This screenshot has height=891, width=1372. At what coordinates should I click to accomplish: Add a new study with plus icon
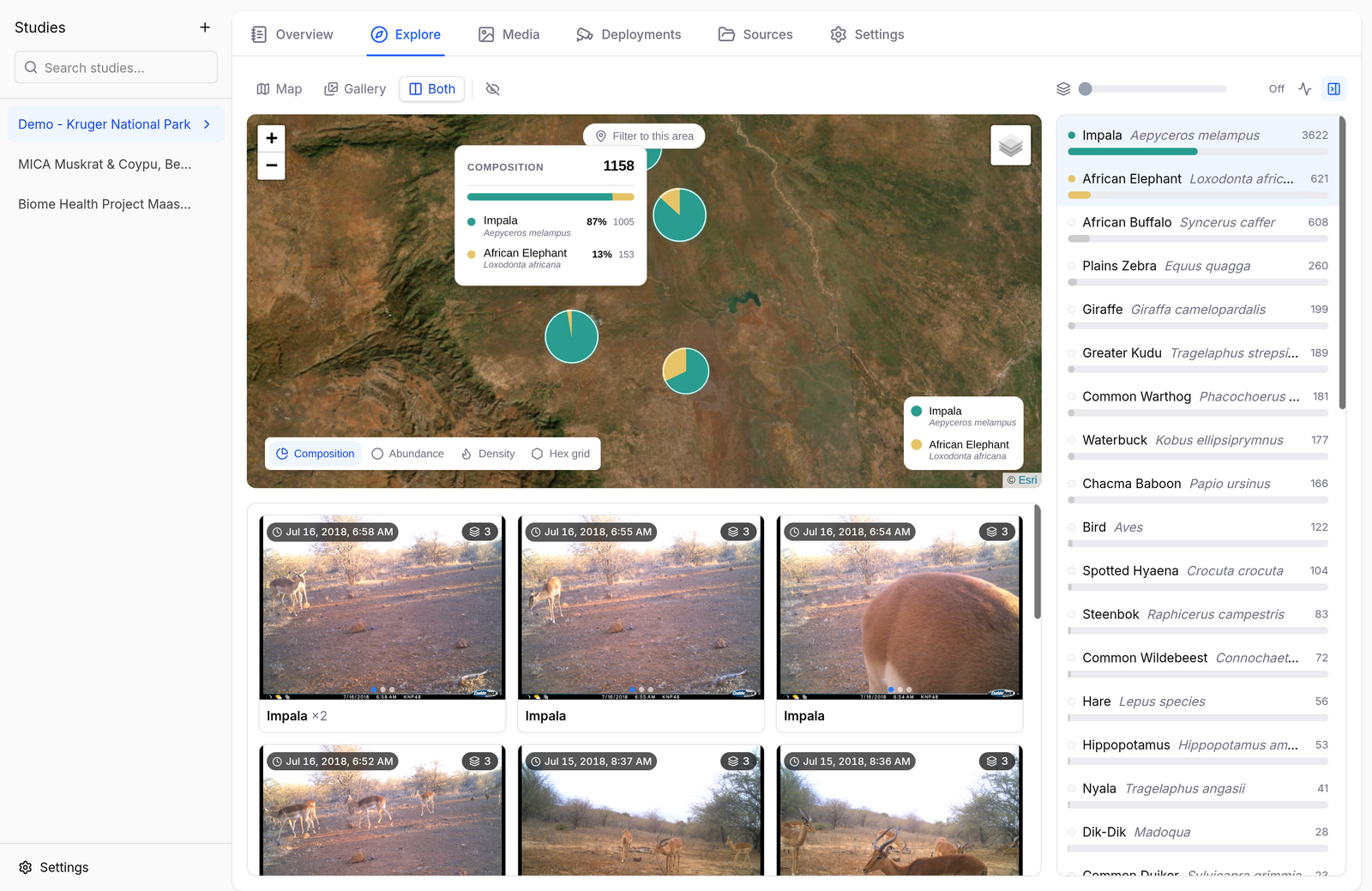(205, 27)
